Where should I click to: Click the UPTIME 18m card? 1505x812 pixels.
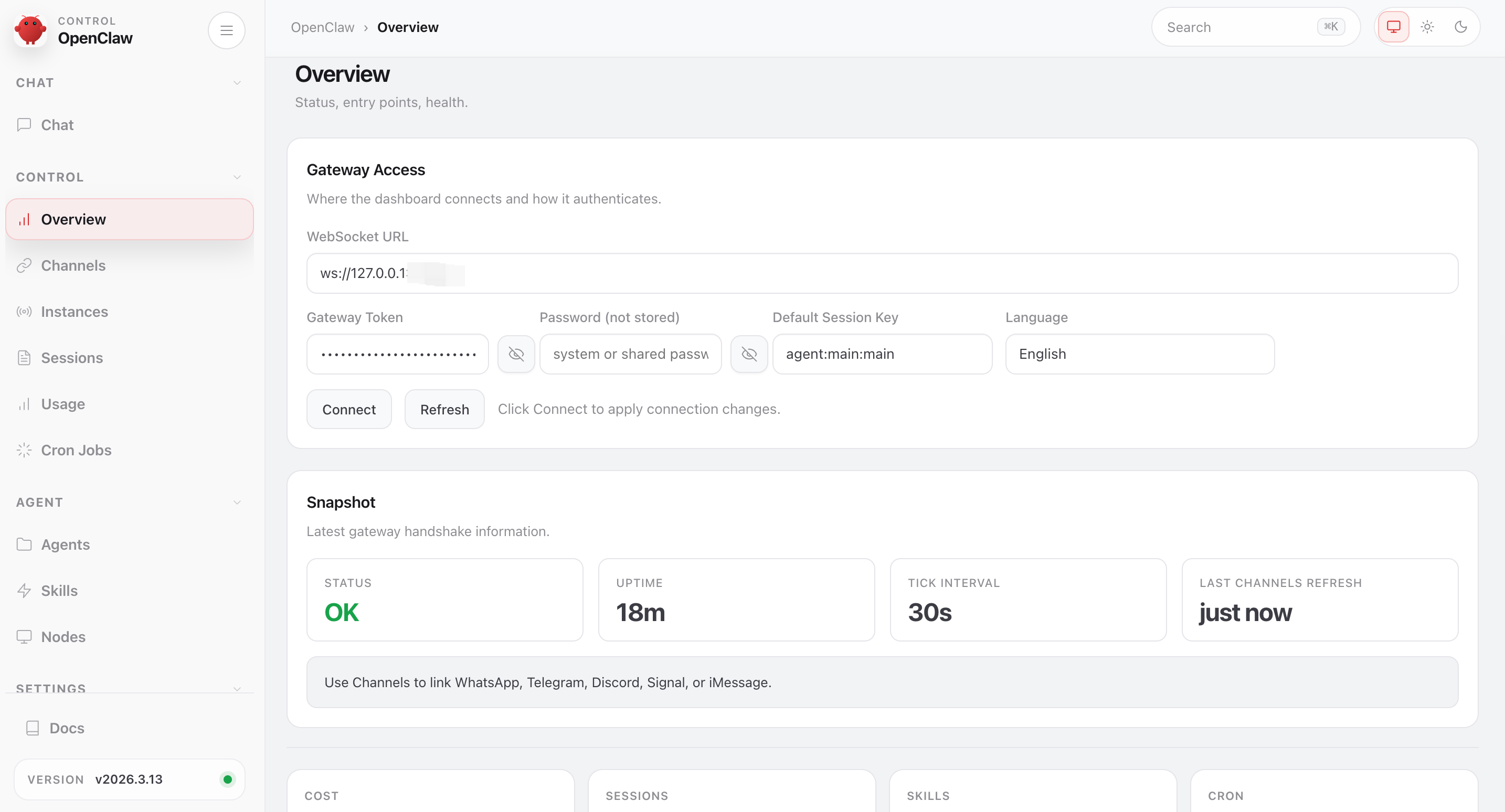click(736, 600)
